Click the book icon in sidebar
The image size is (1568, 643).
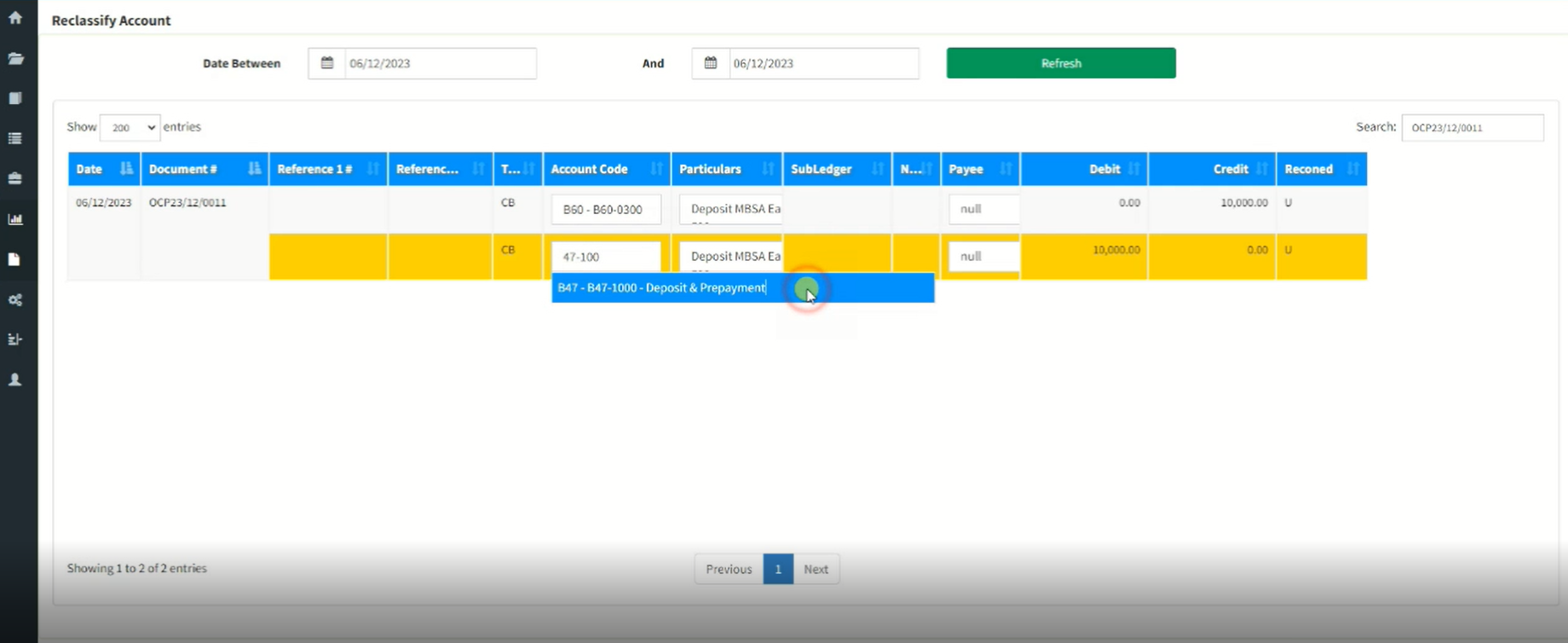[15, 98]
